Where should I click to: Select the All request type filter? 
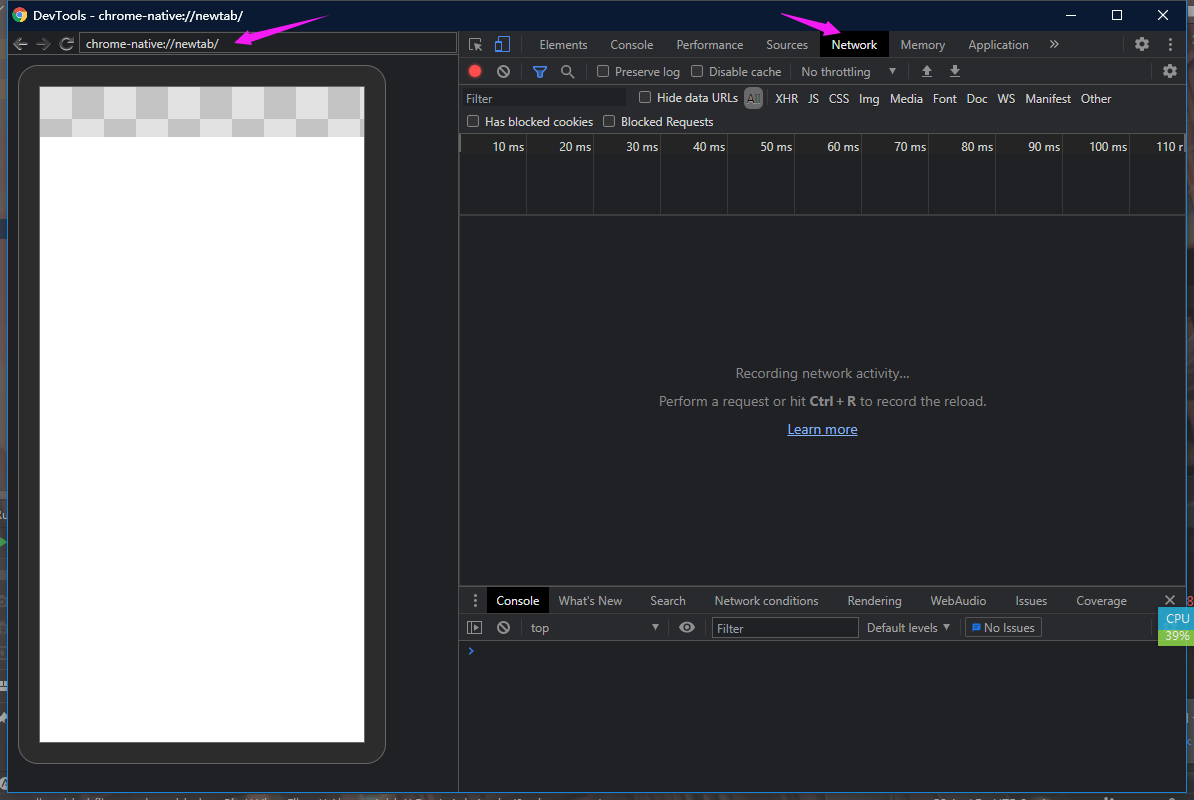point(753,98)
